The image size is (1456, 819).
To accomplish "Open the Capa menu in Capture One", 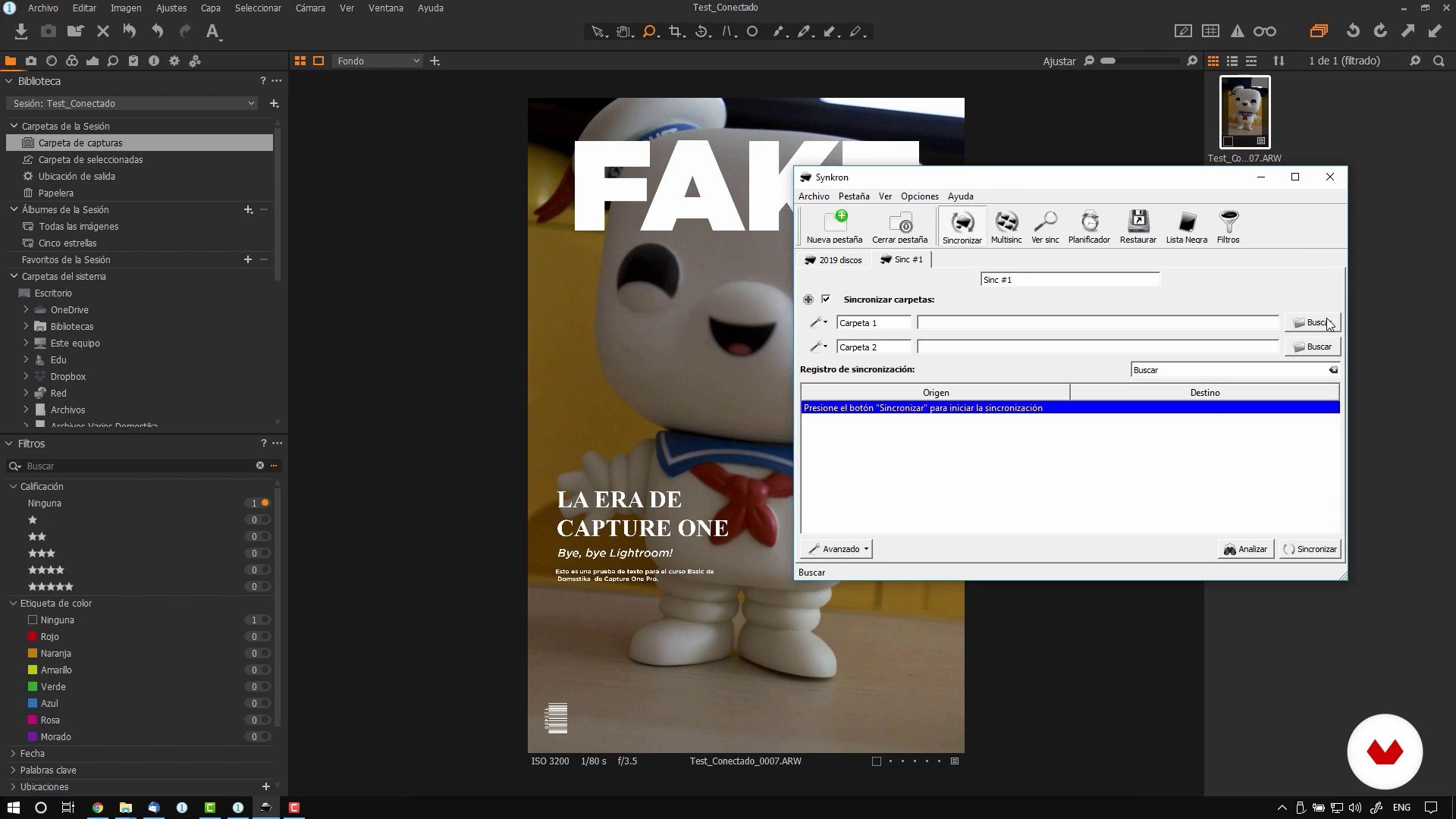I will click(210, 8).
